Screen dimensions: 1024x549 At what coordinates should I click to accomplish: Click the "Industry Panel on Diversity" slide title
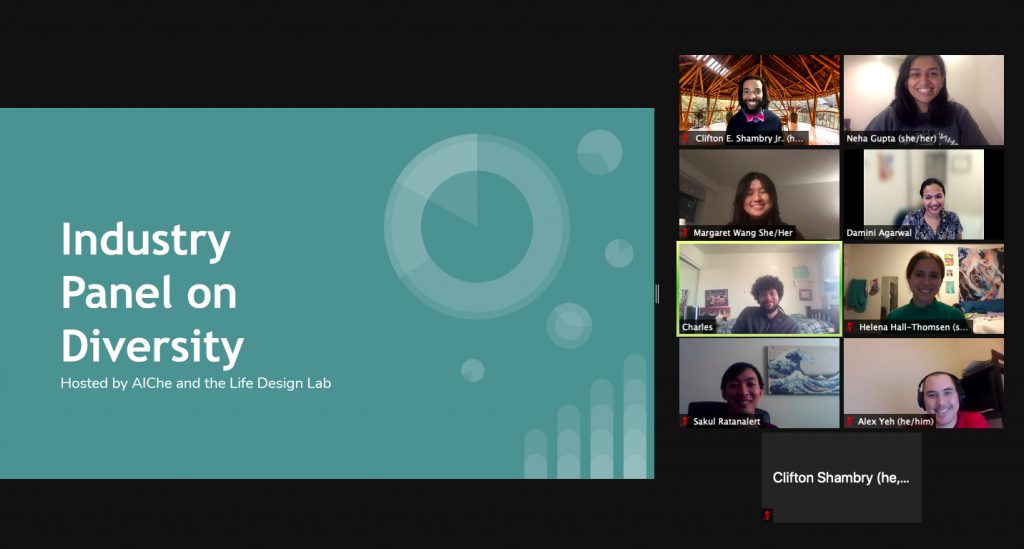(x=152, y=294)
